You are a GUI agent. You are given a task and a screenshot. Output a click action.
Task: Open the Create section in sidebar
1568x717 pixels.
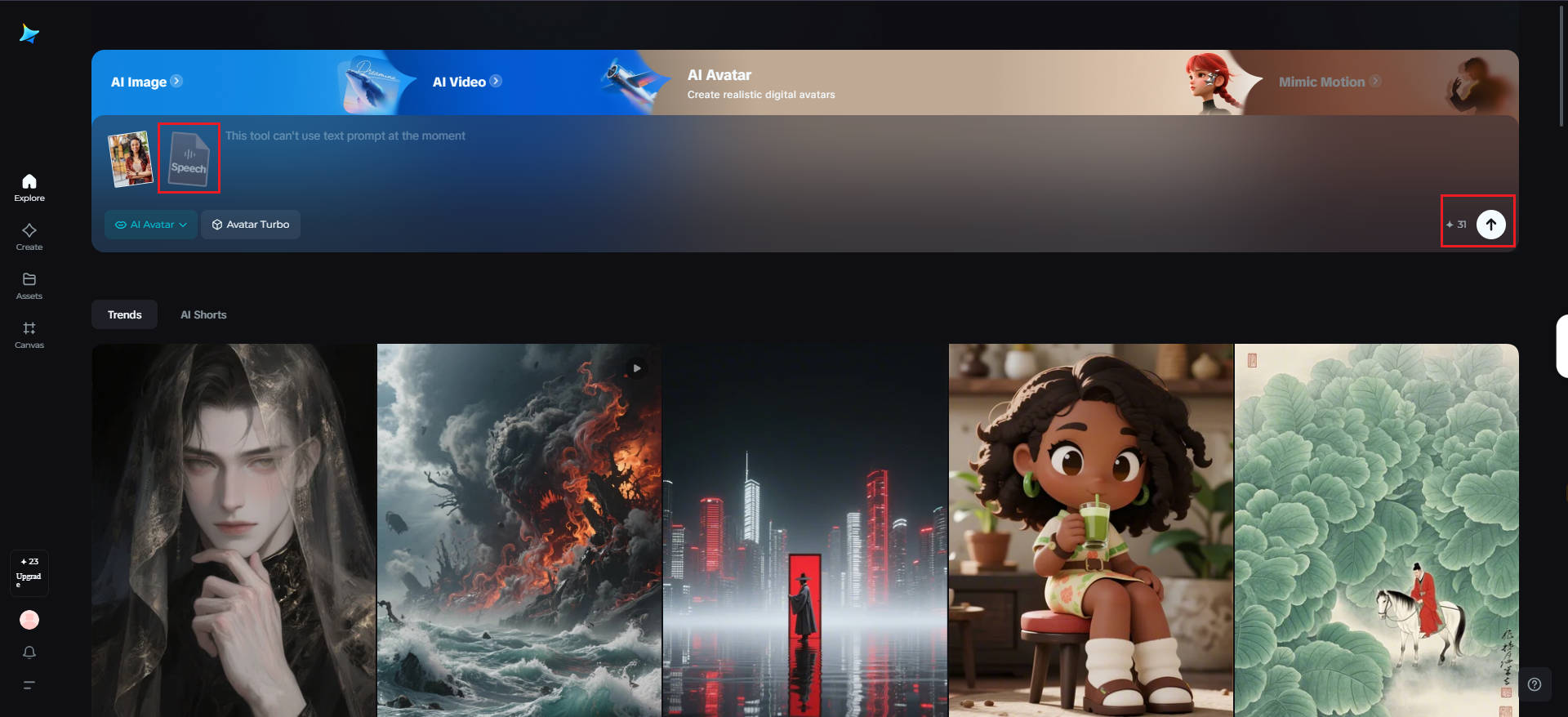pyautogui.click(x=29, y=236)
